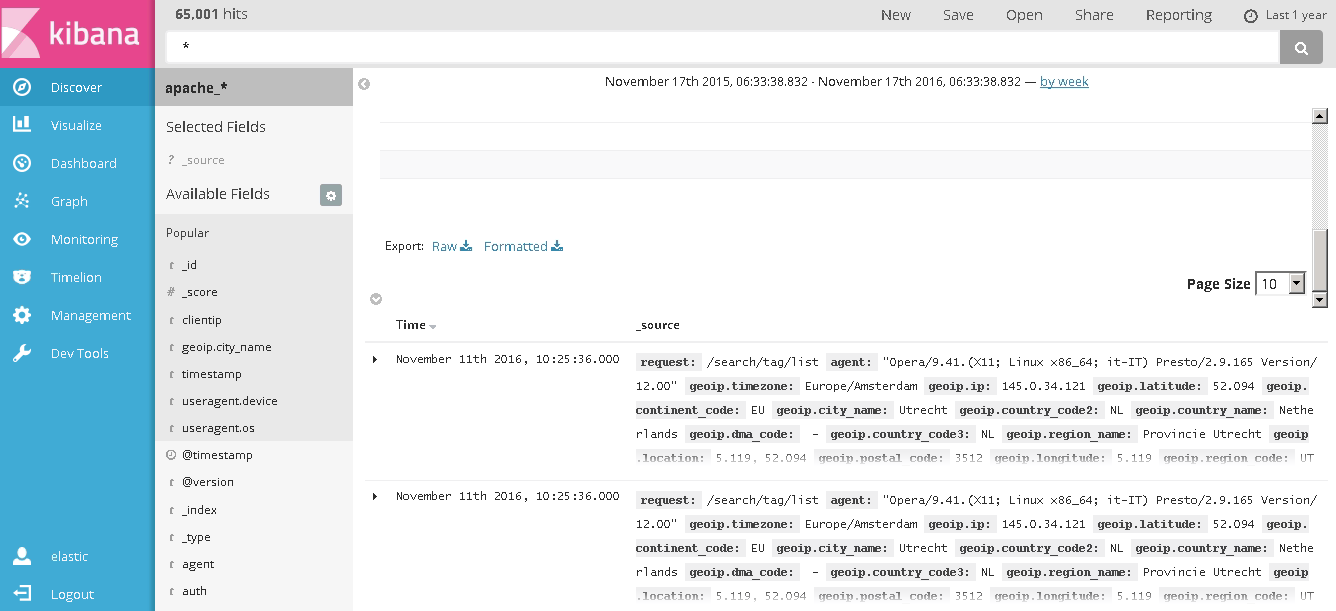Click Save in top menu
Image resolution: width=1336 pixels, height=611 pixels.
(x=958, y=15)
